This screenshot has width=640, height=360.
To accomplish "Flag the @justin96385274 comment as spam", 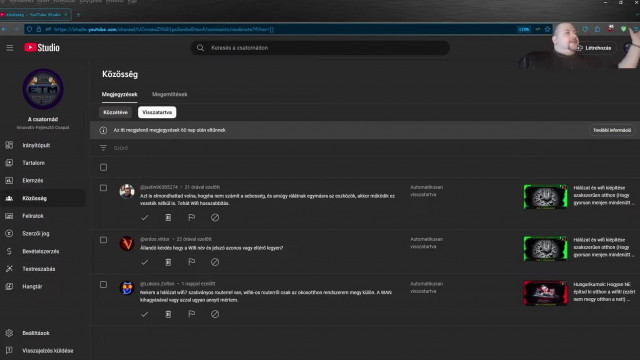I will (191, 218).
